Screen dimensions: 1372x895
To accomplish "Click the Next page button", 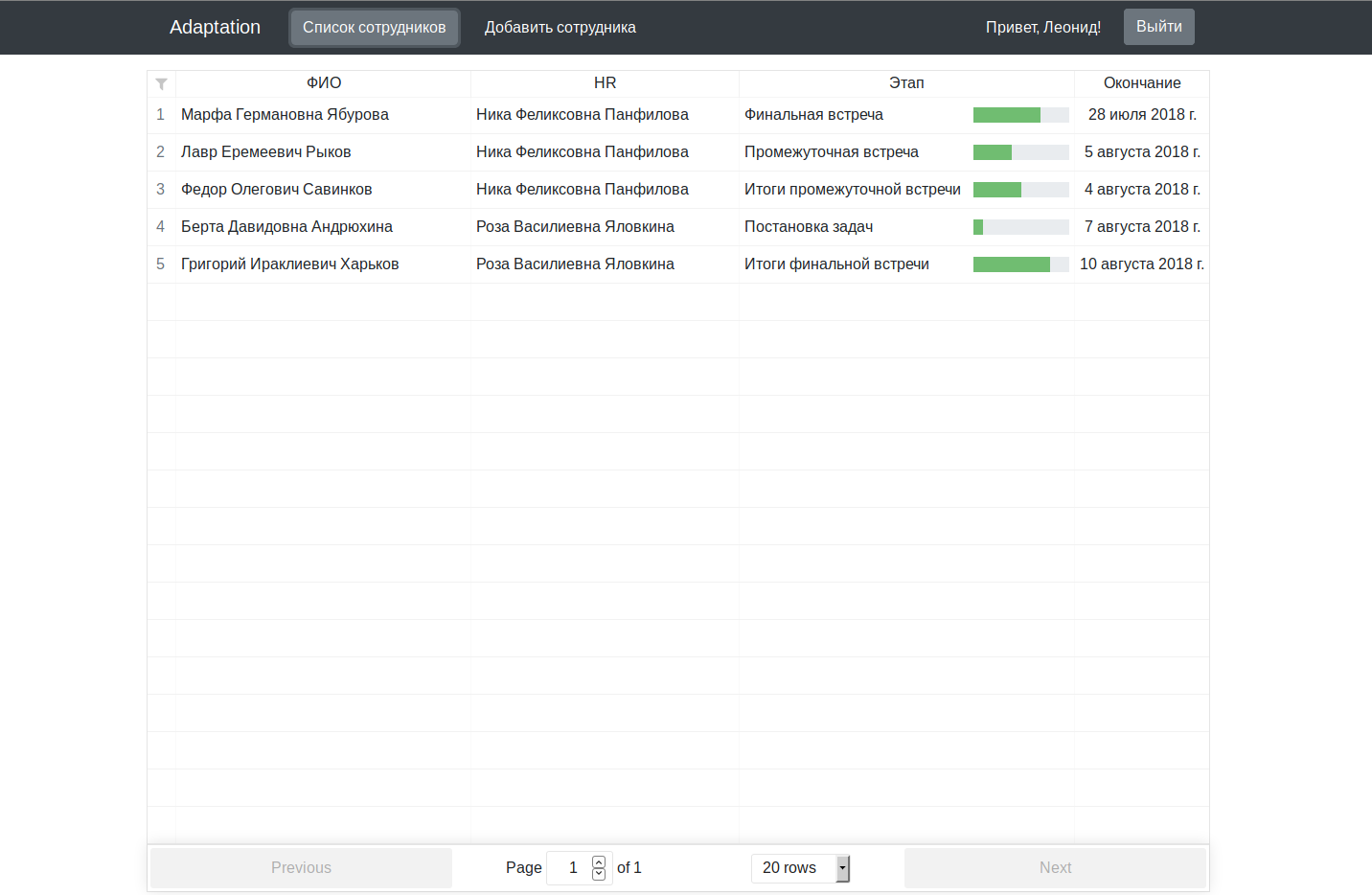I will 1055,868.
